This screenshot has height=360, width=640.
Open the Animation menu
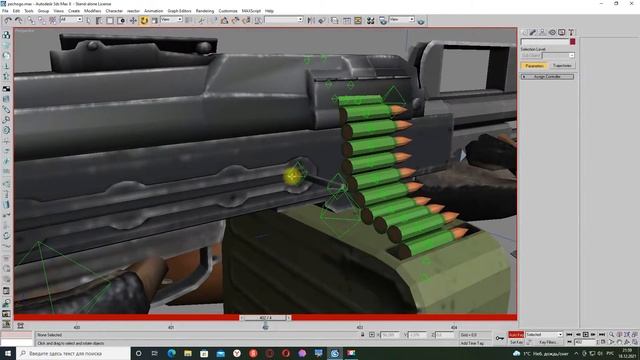[x=153, y=11]
